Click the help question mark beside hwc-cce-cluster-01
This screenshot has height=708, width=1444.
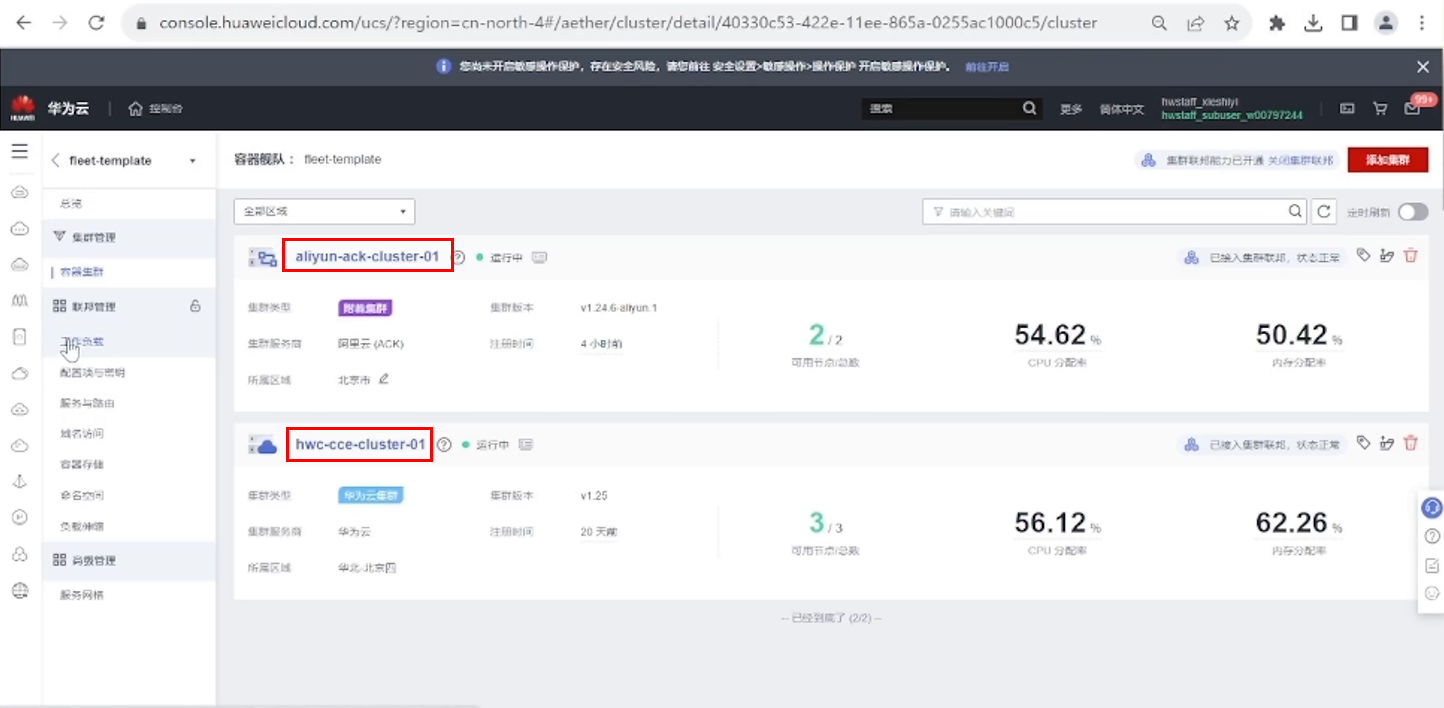point(445,444)
